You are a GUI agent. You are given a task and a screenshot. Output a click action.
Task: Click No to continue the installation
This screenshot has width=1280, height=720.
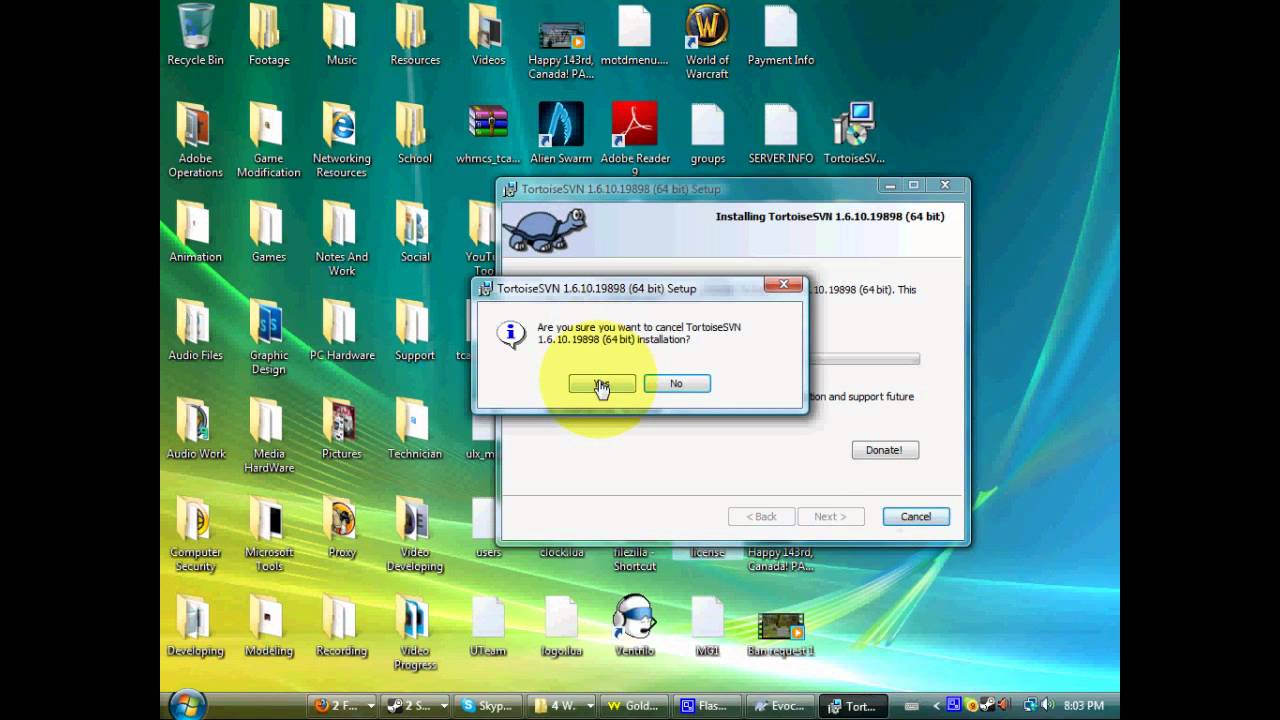(x=677, y=384)
